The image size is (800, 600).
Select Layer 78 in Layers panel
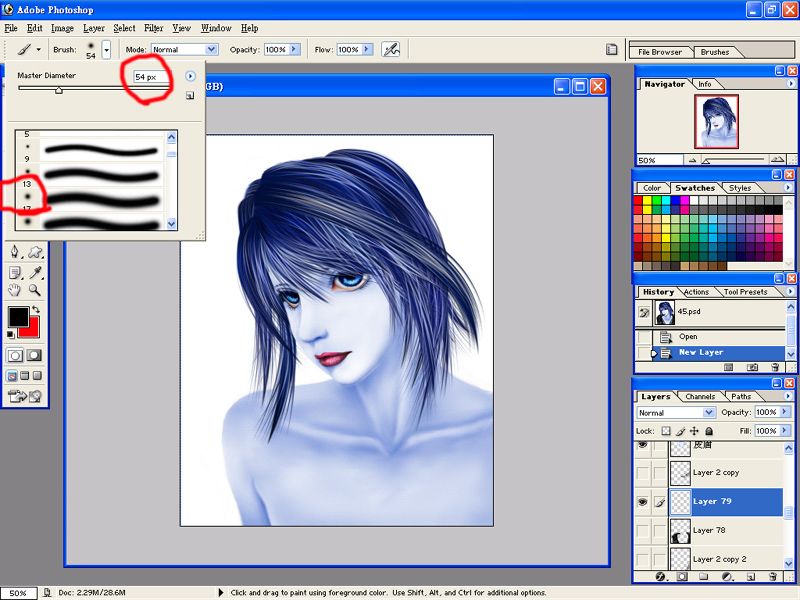pyautogui.click(x=727, y=531)
